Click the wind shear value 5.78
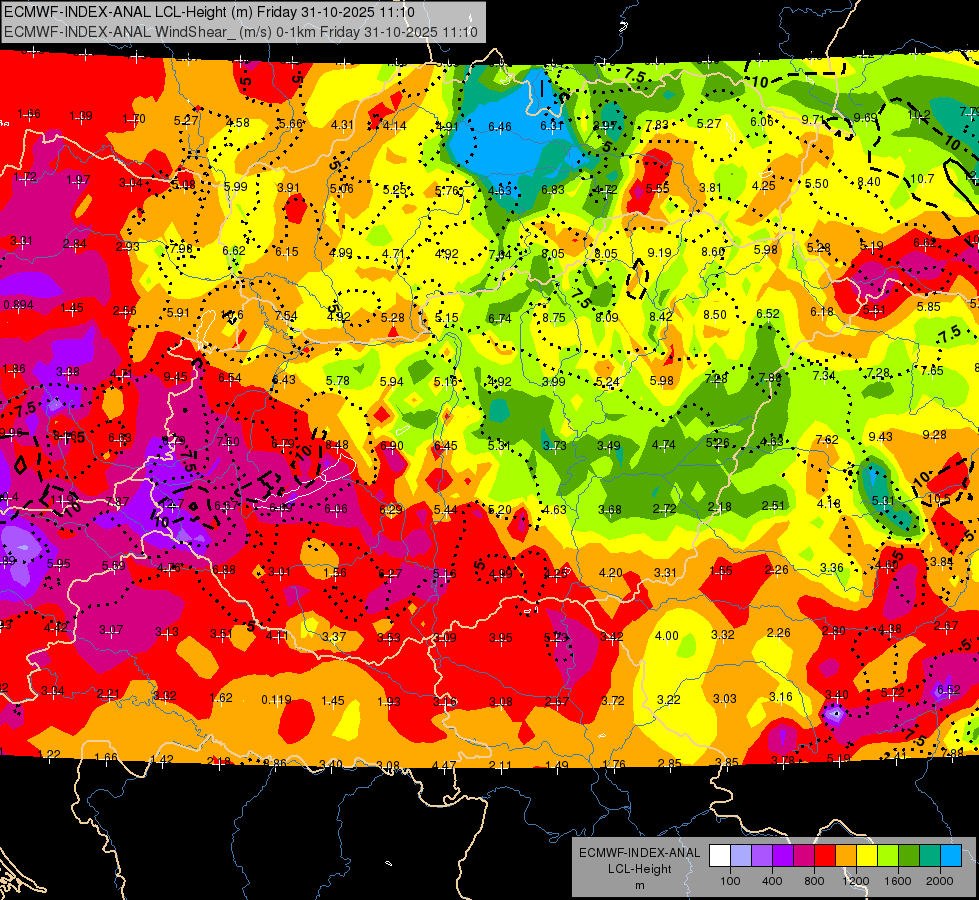The width and height of the screenshot is (979, 900). click(338, 380)
